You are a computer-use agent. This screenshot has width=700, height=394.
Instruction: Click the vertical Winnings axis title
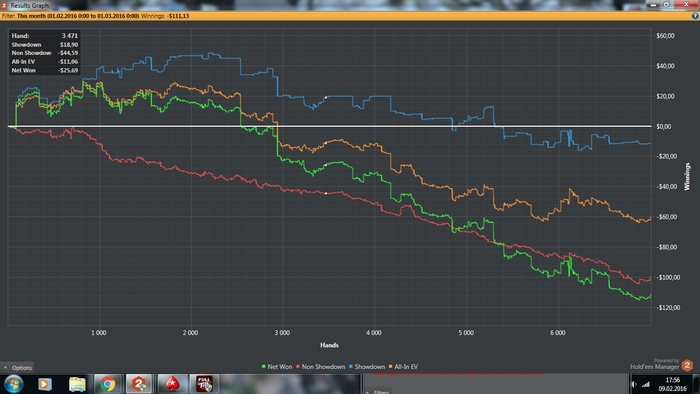click(x=687, y=177)
